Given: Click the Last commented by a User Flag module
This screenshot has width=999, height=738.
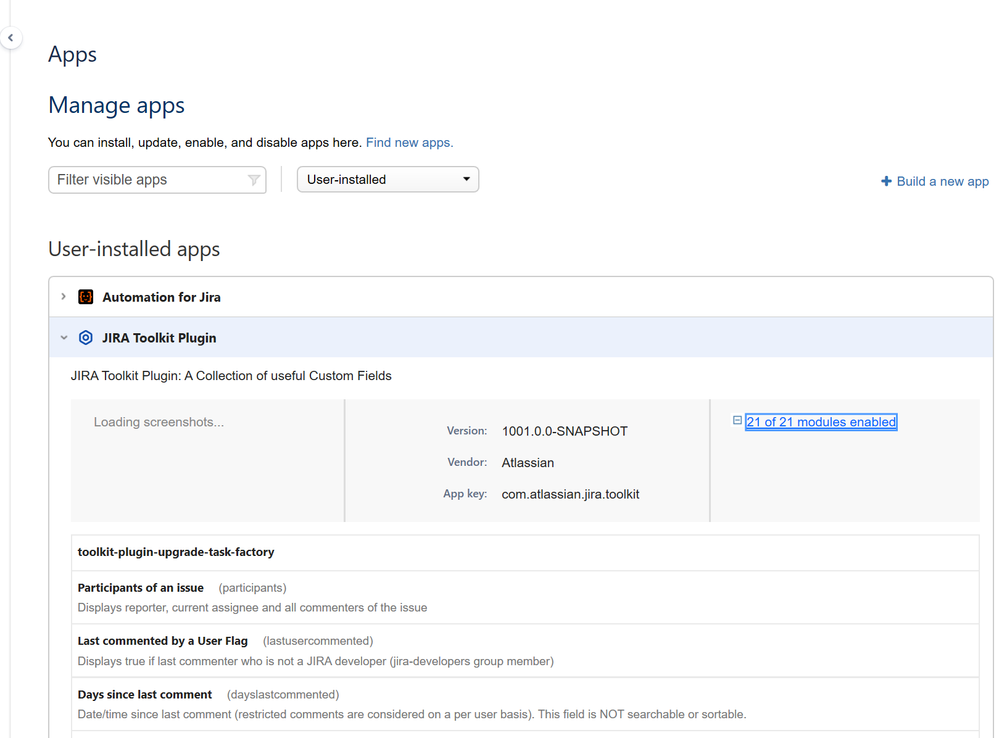Looking at the screenshot, I should 525,651.
